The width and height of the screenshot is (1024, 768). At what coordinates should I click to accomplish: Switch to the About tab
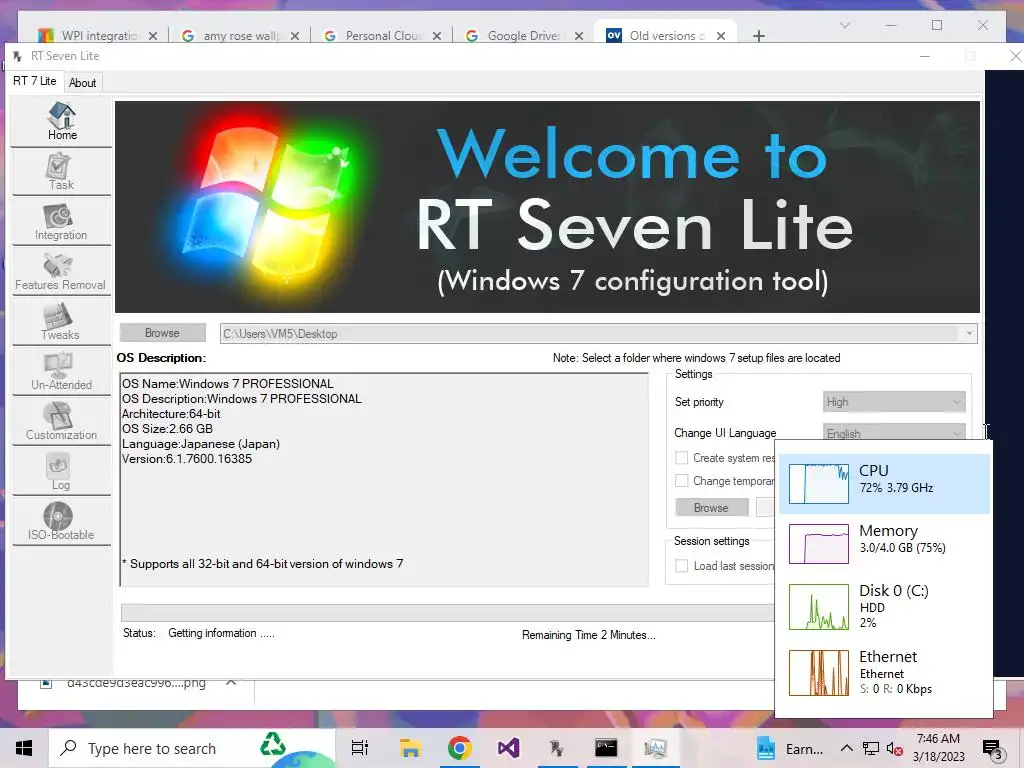pyautogui.click(x=82, y=82)
